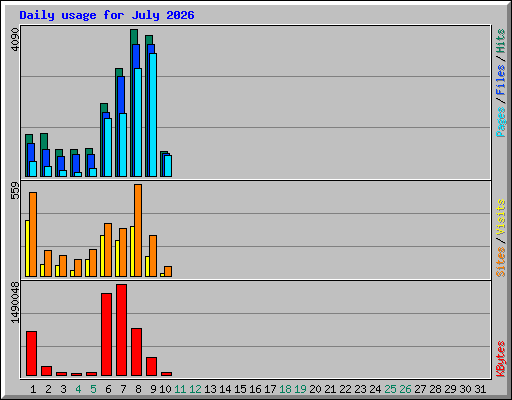Click the green x-axis day label 4
This screenshot has width=512, height=400.
point(78,389)
